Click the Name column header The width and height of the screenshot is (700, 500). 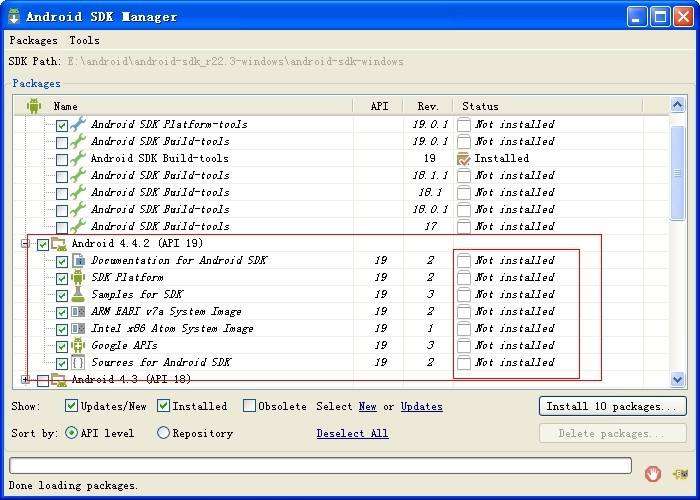point(66,106)
